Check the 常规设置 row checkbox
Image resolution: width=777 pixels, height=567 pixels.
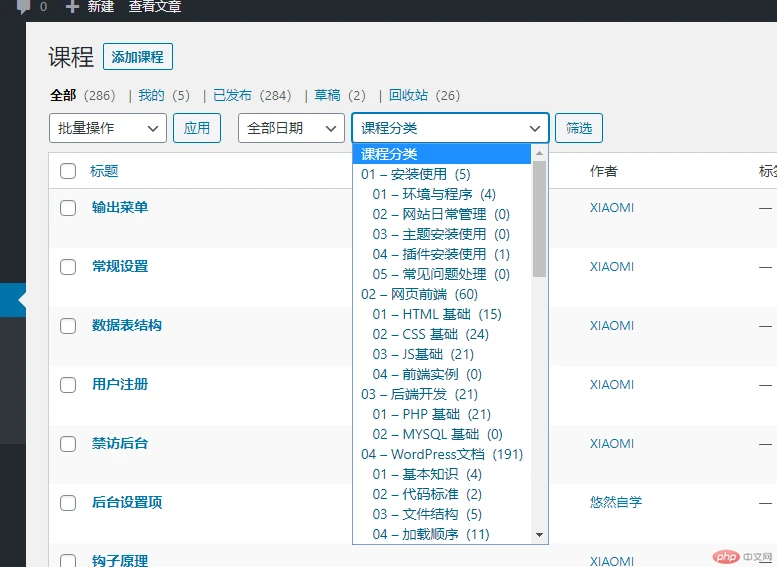[x=68, y=267]
